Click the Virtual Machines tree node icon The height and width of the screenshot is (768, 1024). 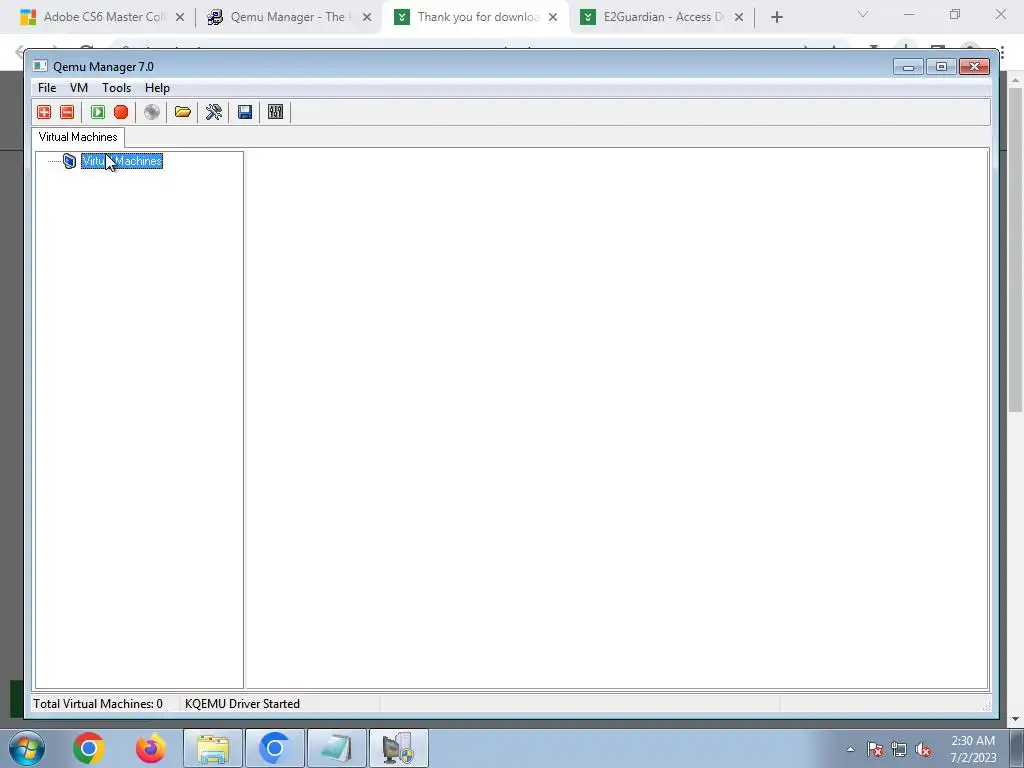69,161
